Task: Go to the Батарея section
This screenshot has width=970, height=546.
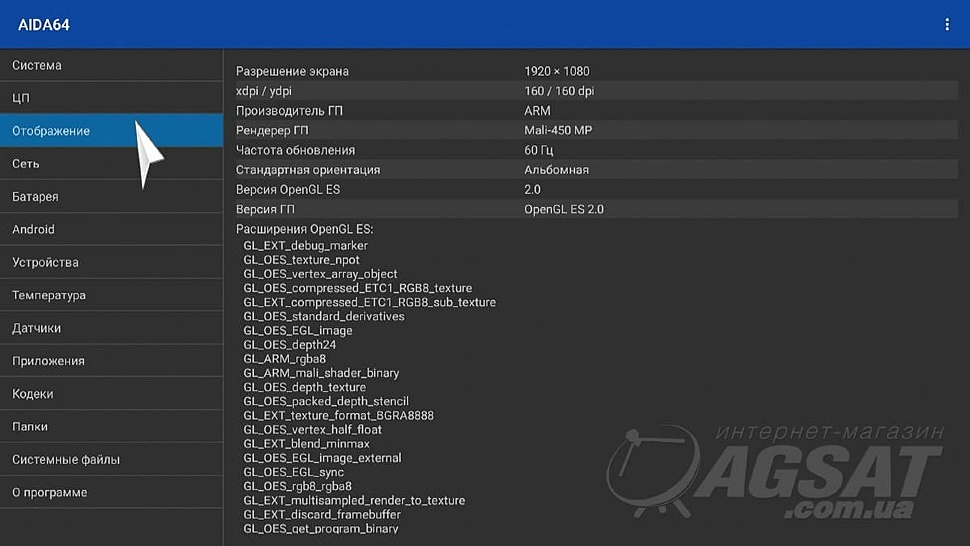Action: pyautogui.click(x=111, y=196)
